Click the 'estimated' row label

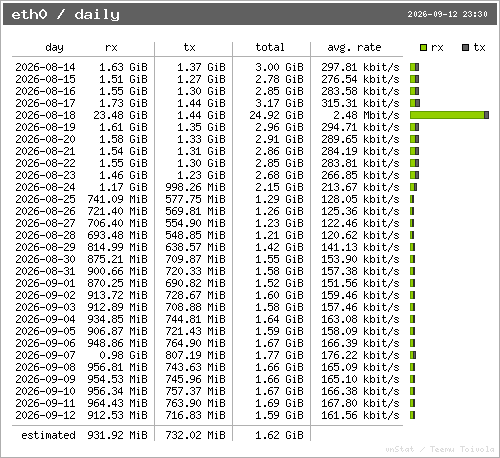(x=48, y=435)
